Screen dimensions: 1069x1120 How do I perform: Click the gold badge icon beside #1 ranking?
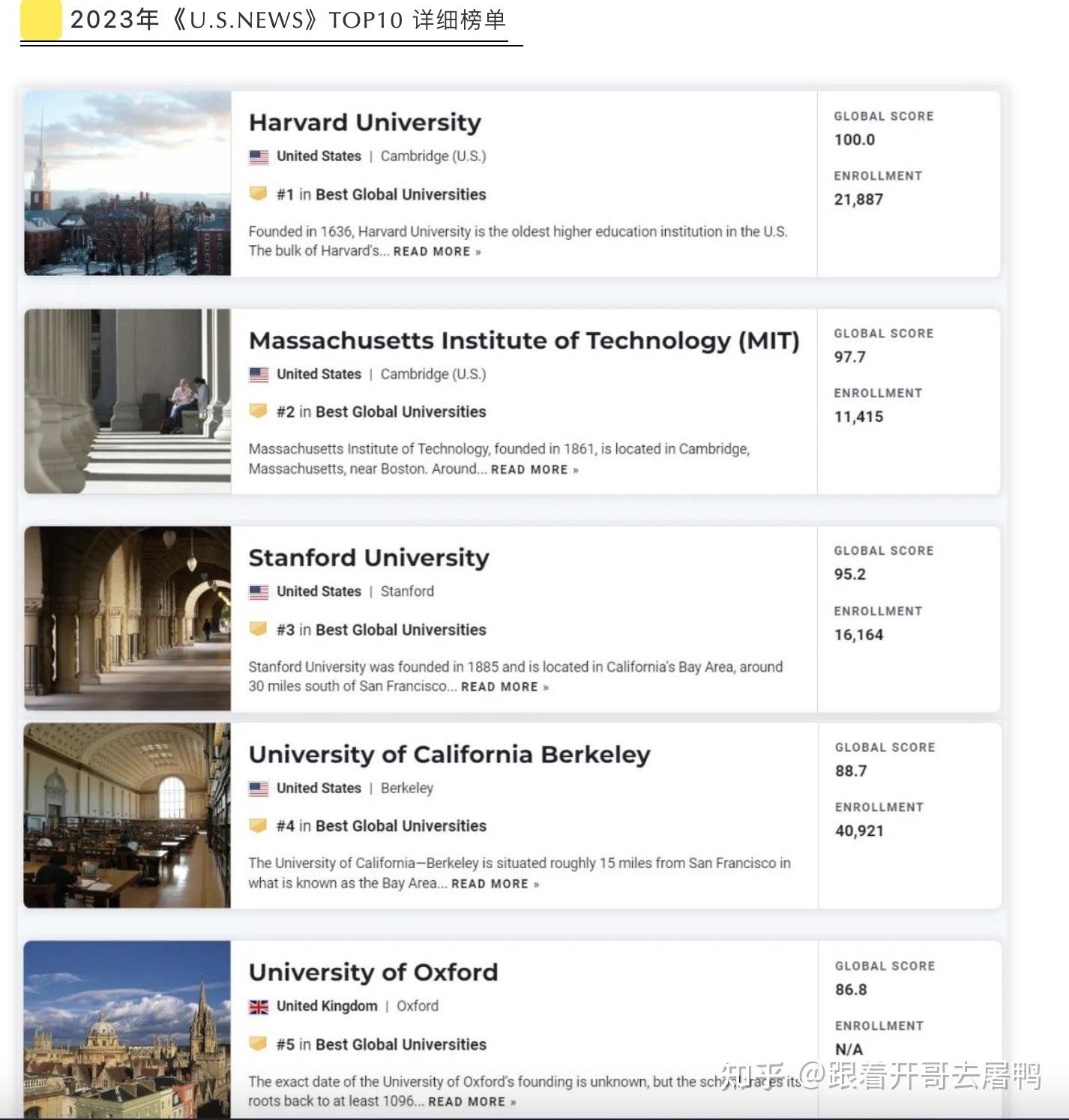[x=259, y=193]
